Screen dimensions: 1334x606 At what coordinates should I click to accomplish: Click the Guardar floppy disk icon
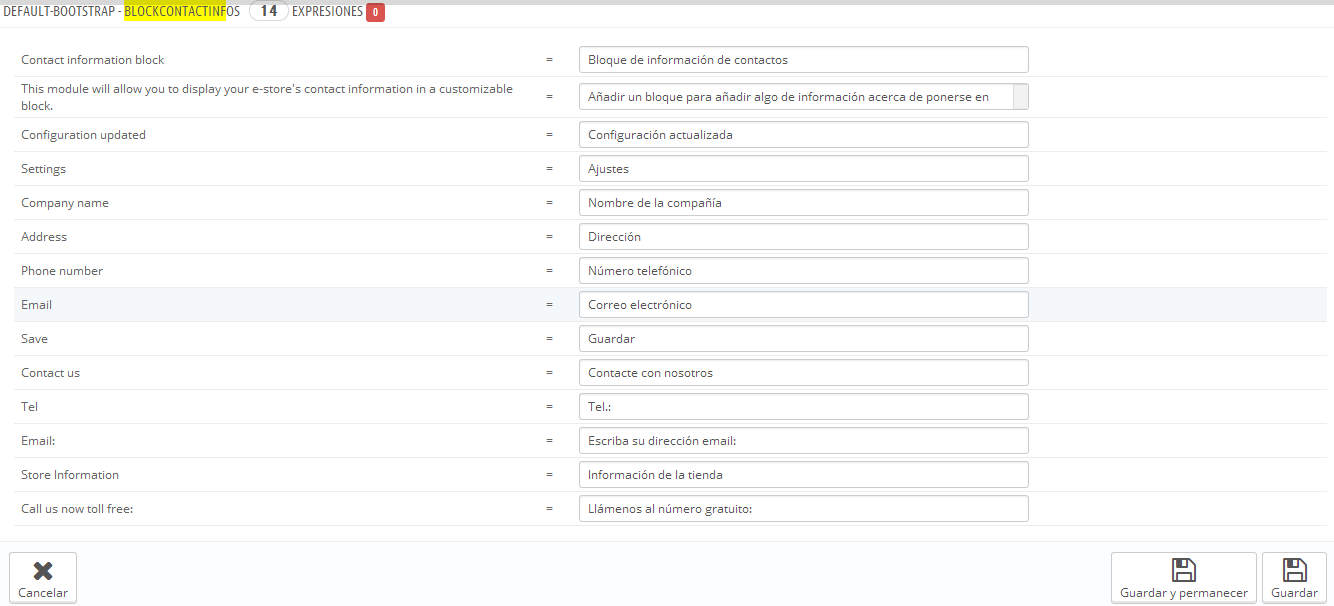point(1294,571)
